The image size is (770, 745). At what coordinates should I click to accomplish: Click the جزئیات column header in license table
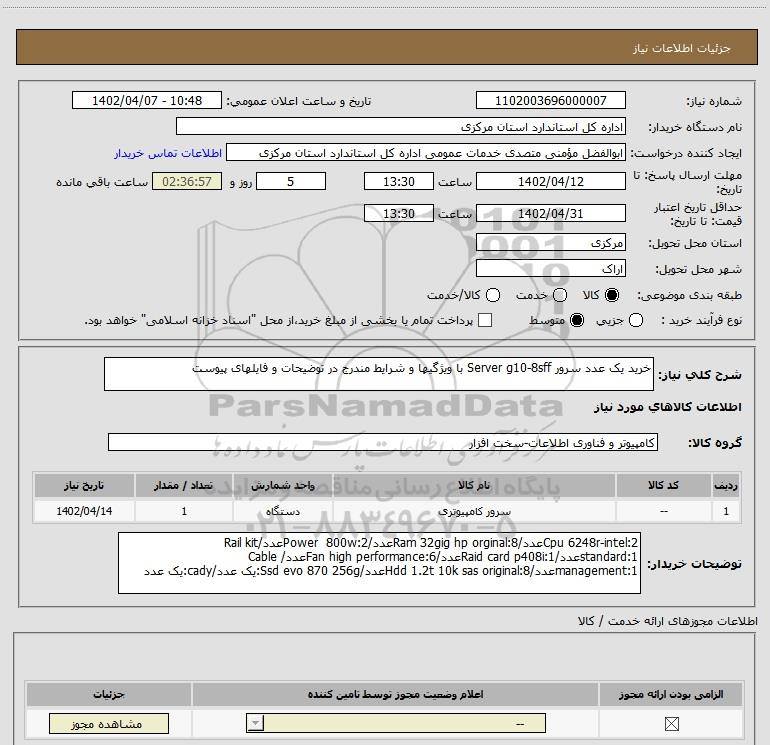click(109, 694)
